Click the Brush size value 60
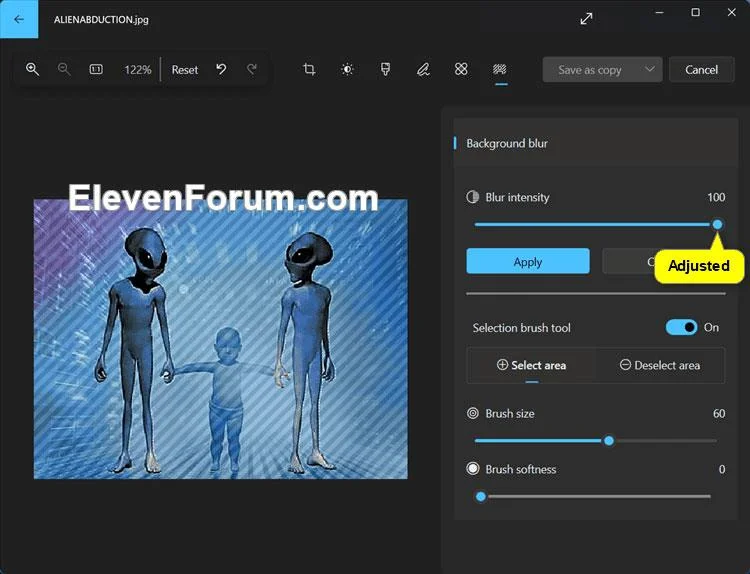This screenshot has height=574, width=750. click(719, 413)
